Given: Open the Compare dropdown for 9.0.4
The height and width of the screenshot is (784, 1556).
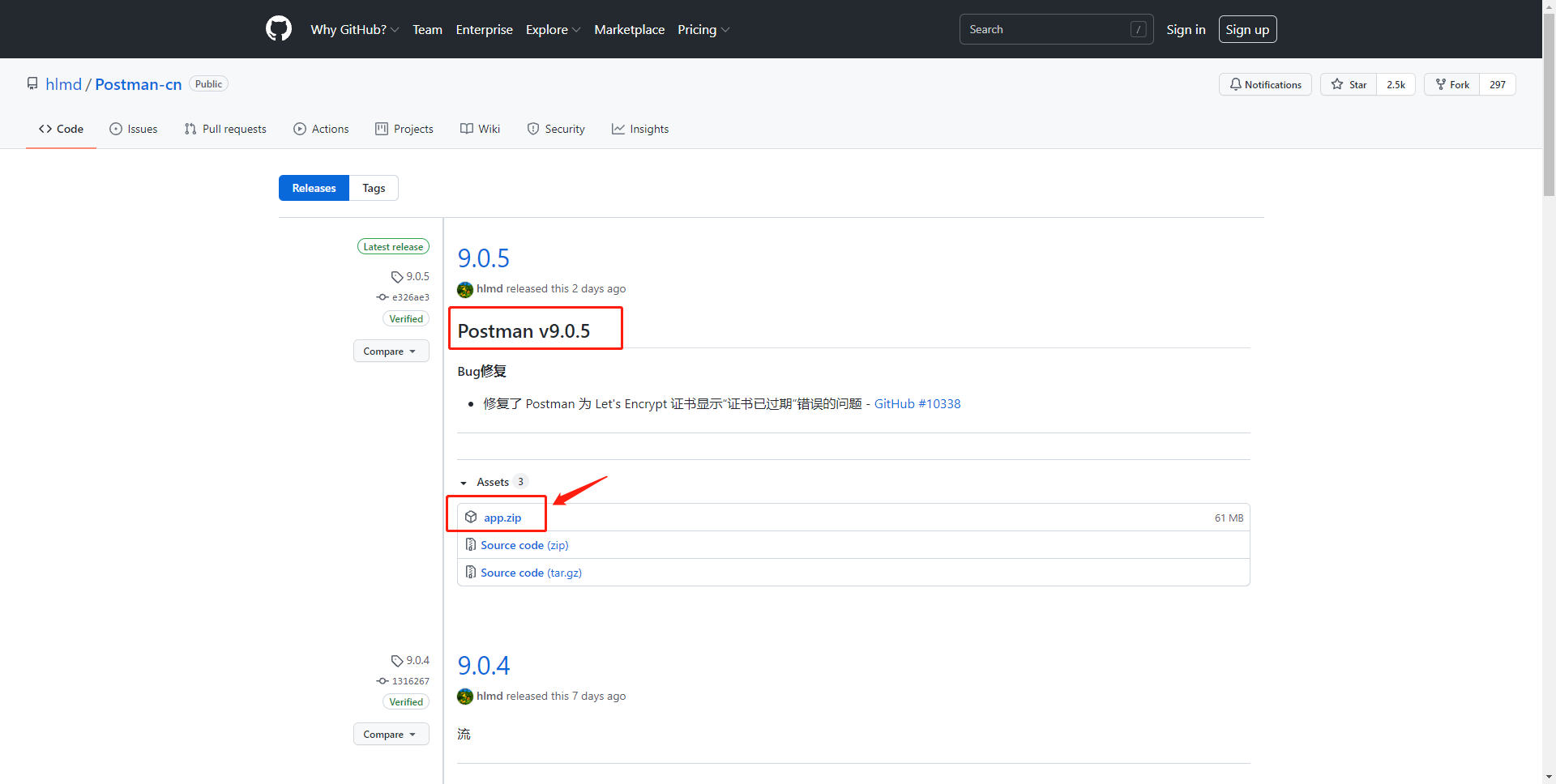Looking at the screenshot, I should coord(391,734).
